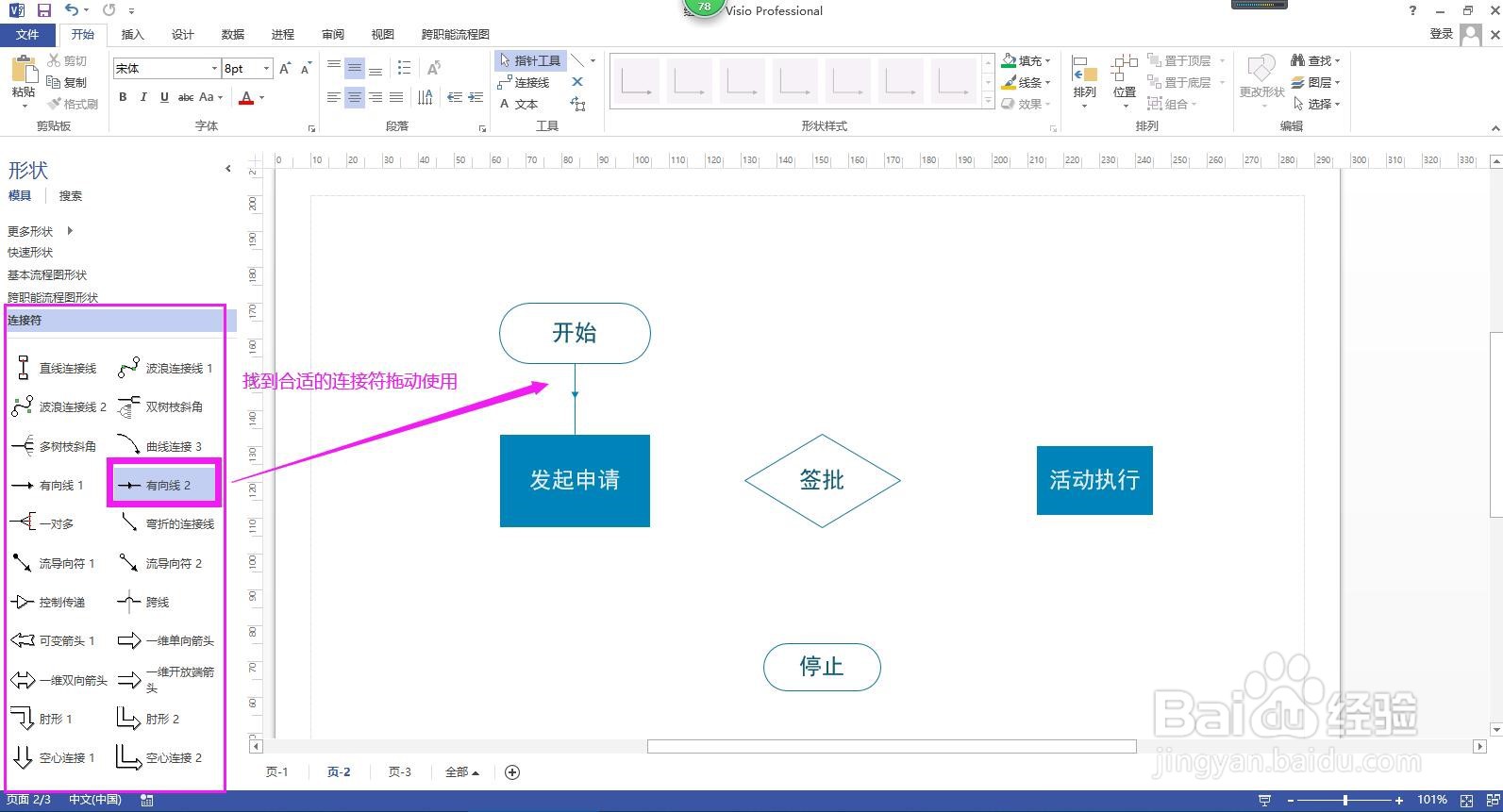Switch to the 设计 (Design) tab
This screenshot has height=812, width=1503.
tap(183, 34)
